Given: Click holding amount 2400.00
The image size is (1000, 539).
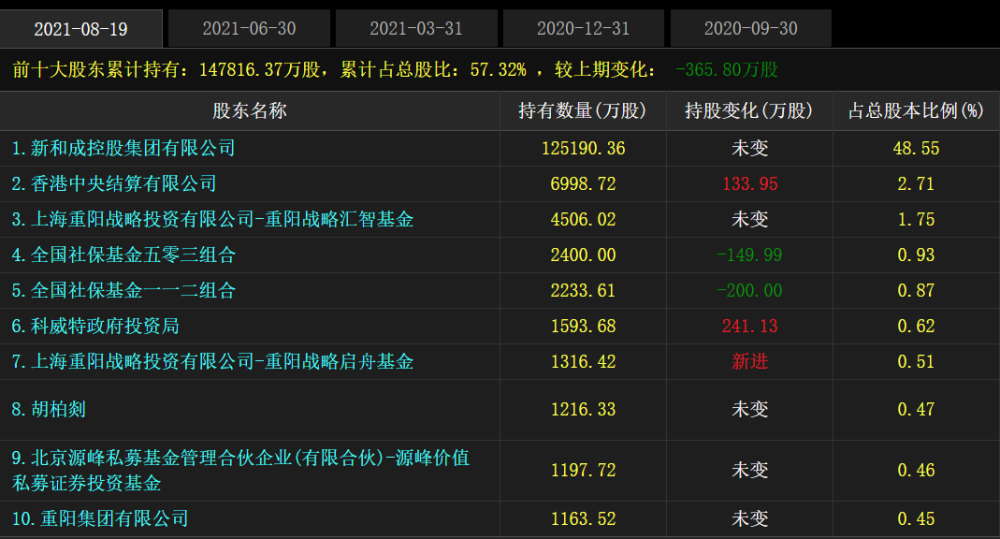Looking at the screenshot, I should [583, 255].
